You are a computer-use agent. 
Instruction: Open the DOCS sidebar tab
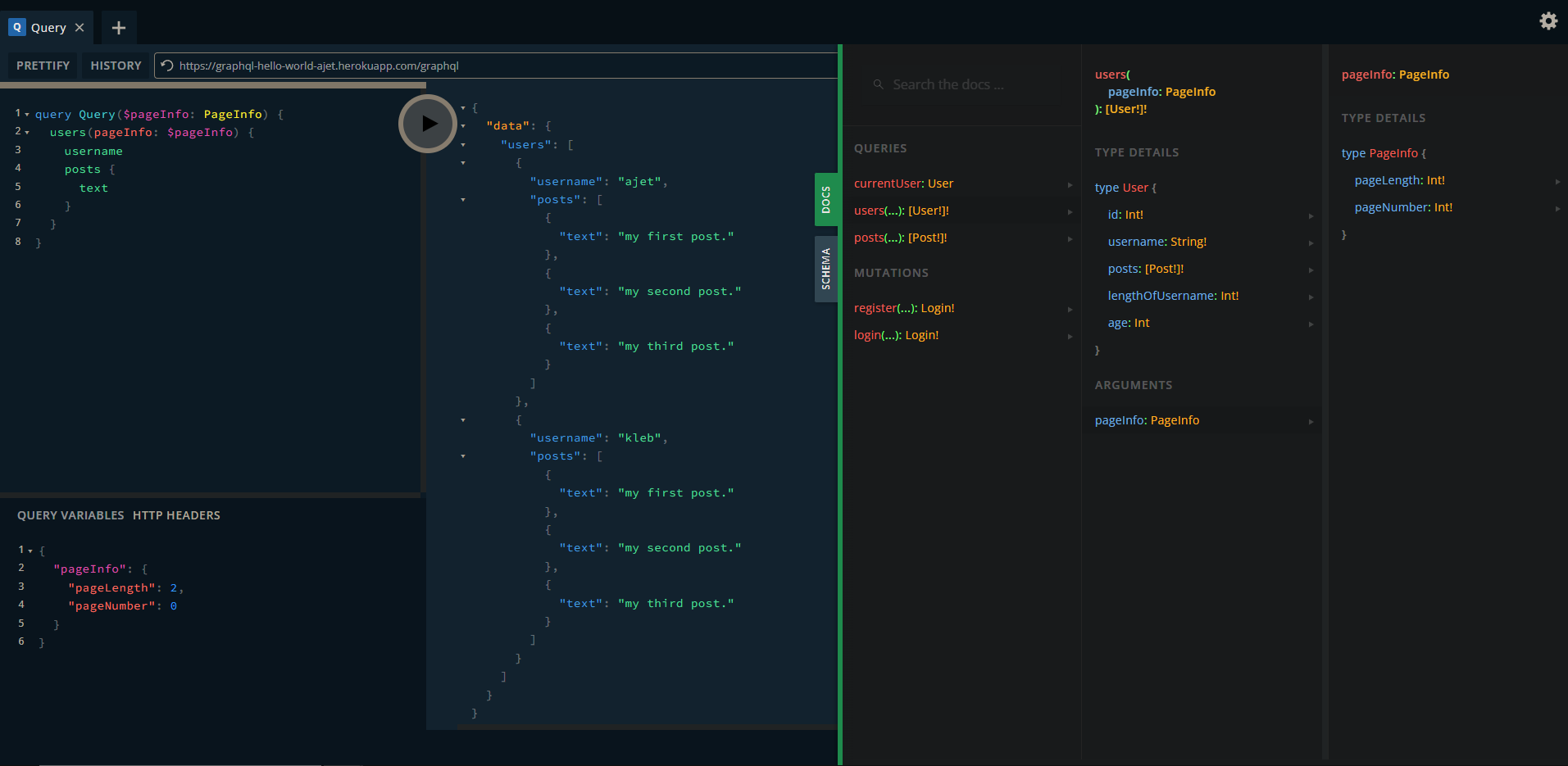[825, 199]
